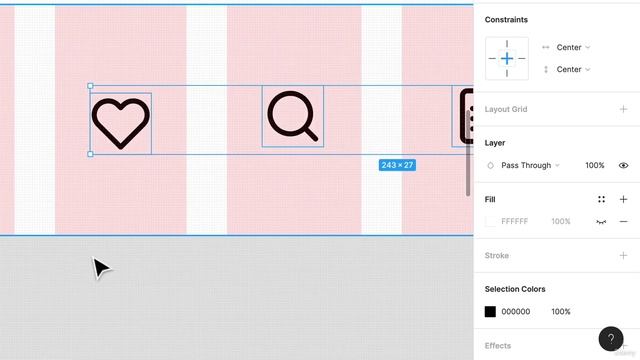Click the canvas vertical scrollbar
The height and width of the screenshot is (360, 640).
coord(468,153)
